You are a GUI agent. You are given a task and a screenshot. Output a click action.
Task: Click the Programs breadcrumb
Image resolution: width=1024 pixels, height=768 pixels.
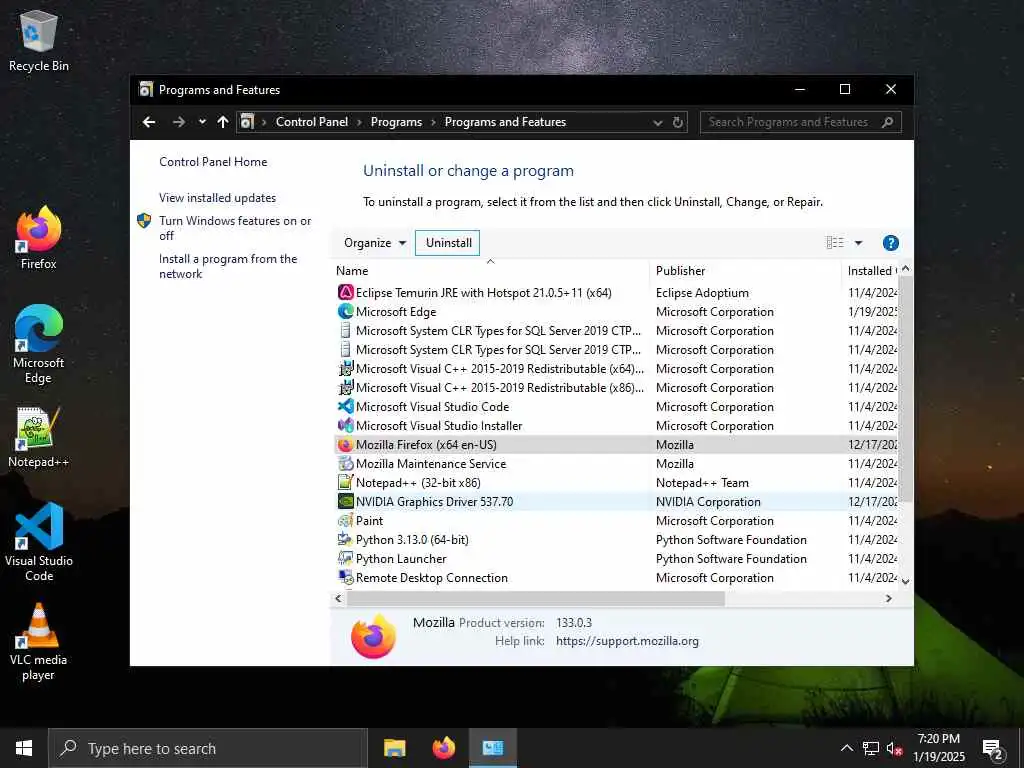[x=396, y=122]
